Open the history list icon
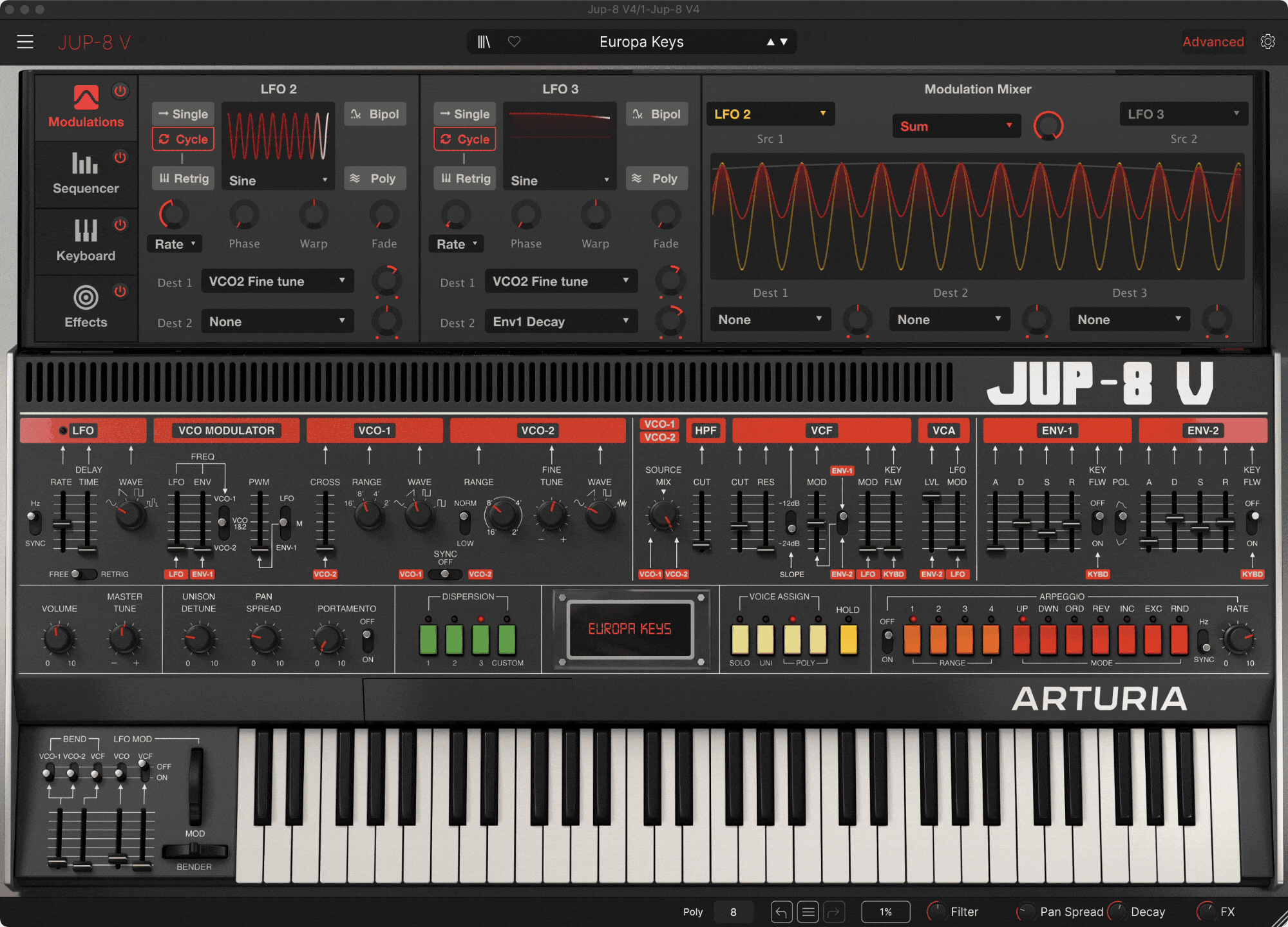Viewport: 1288px width, 927px height. [x=808, y=912]
